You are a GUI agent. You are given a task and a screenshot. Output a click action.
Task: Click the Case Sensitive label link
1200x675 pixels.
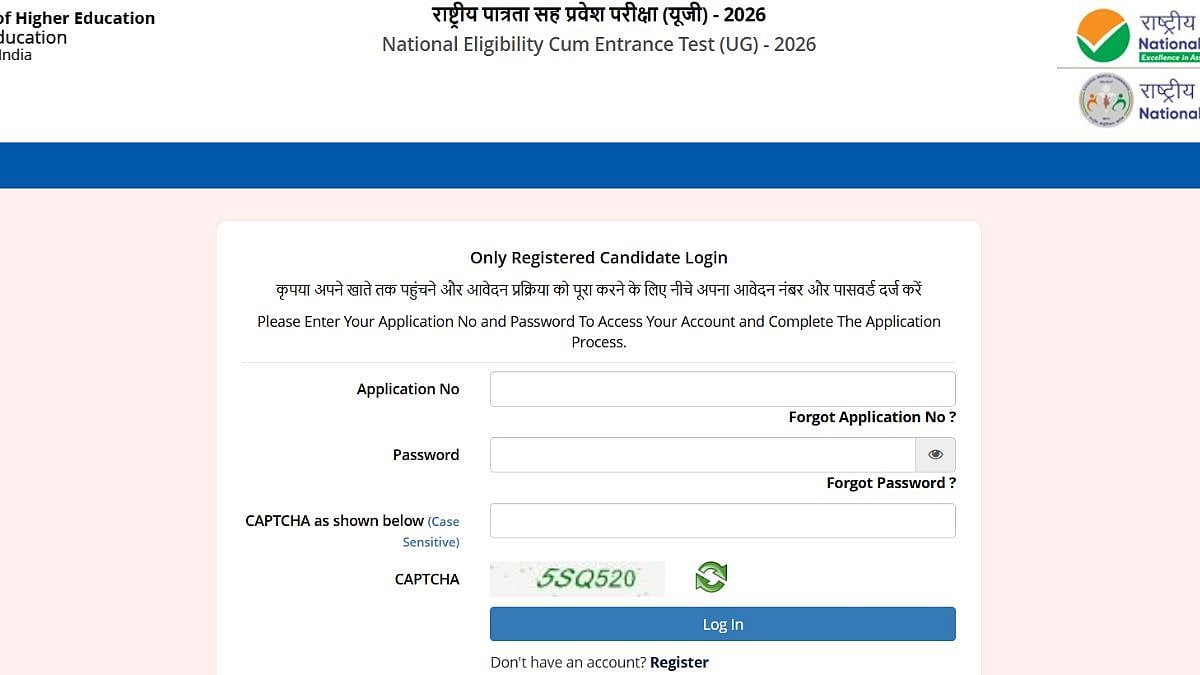tap(438, 531)
